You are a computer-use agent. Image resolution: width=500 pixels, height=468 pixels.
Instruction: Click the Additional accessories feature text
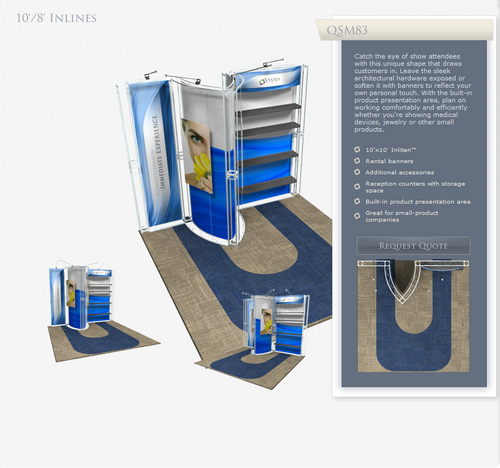coord(399,173)
